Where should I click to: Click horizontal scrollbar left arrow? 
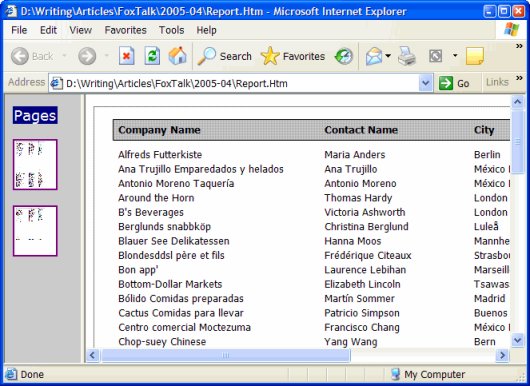(x=92, y=355)
